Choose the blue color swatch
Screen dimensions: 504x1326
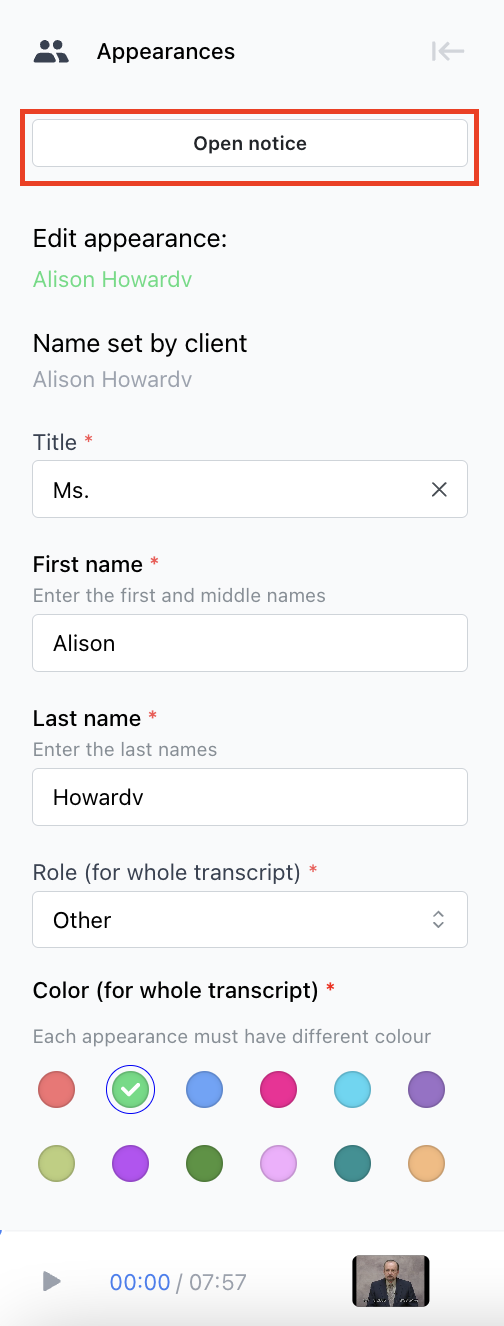[x=205, y=1089]
